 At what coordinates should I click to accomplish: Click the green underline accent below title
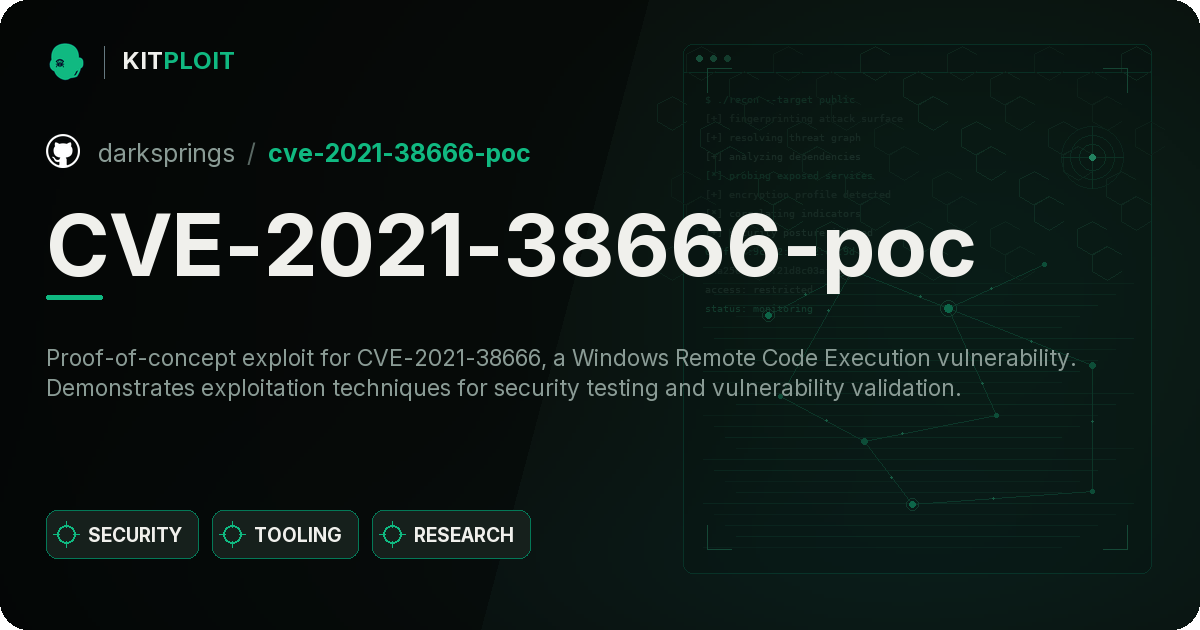[75, 297]
